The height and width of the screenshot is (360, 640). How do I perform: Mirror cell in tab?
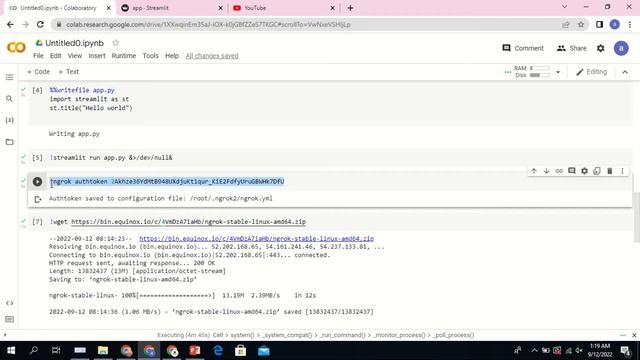pyautogui.click(x=597, y=171)
